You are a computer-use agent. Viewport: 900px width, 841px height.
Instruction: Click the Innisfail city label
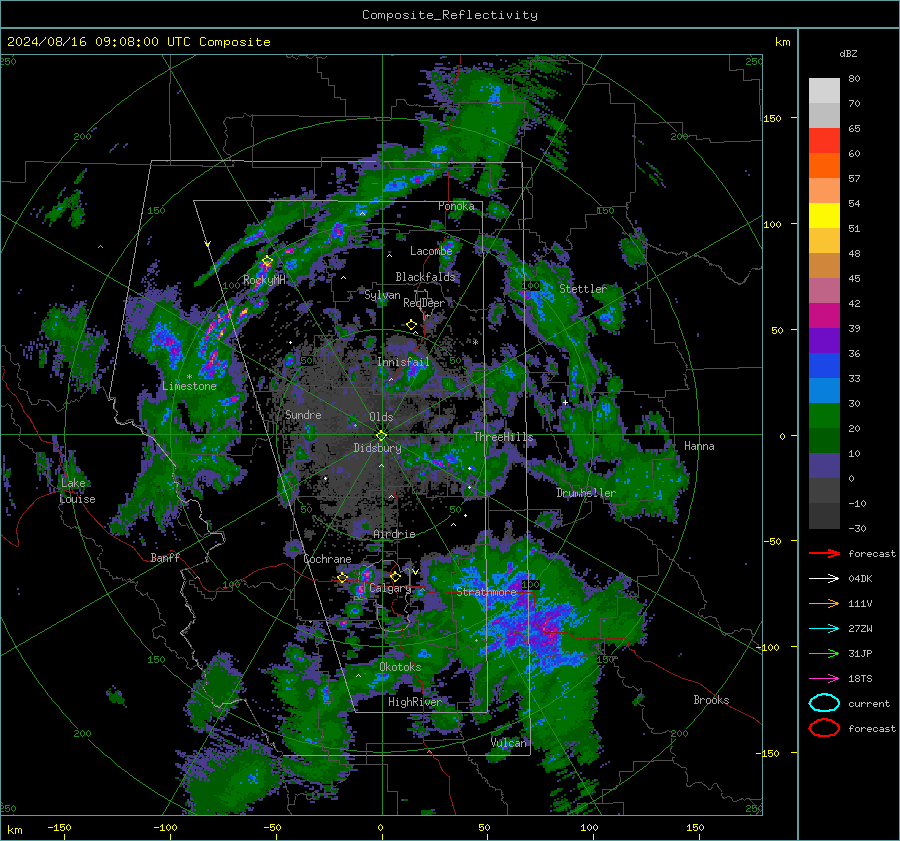(403, 362)
